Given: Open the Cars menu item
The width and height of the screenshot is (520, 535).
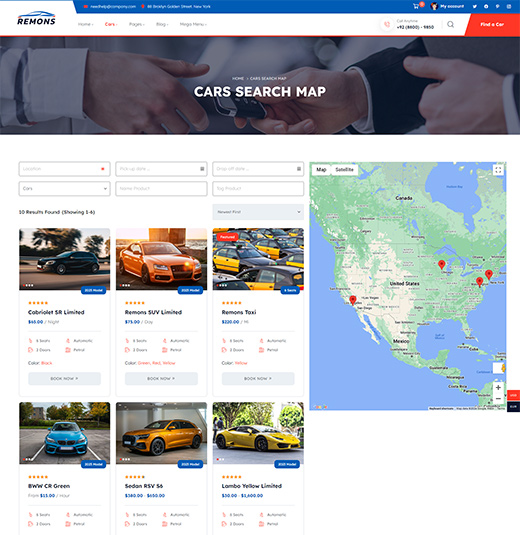Looking at the screenshot, I should (x=111, y=24).
